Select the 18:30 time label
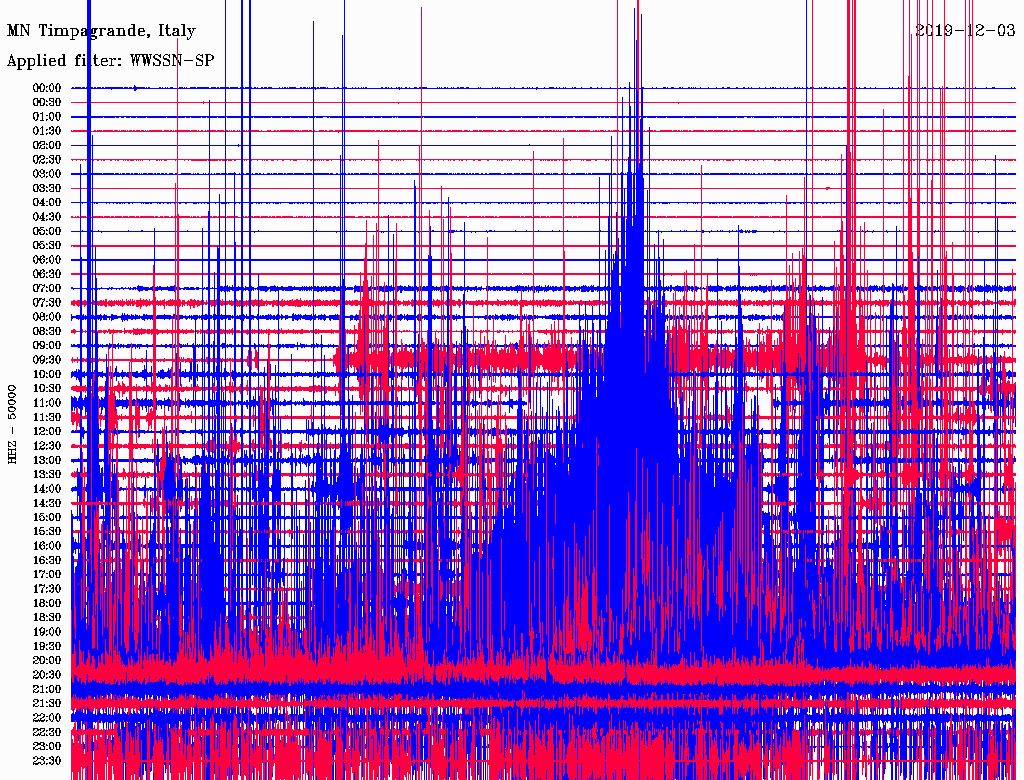 [47, 617]
